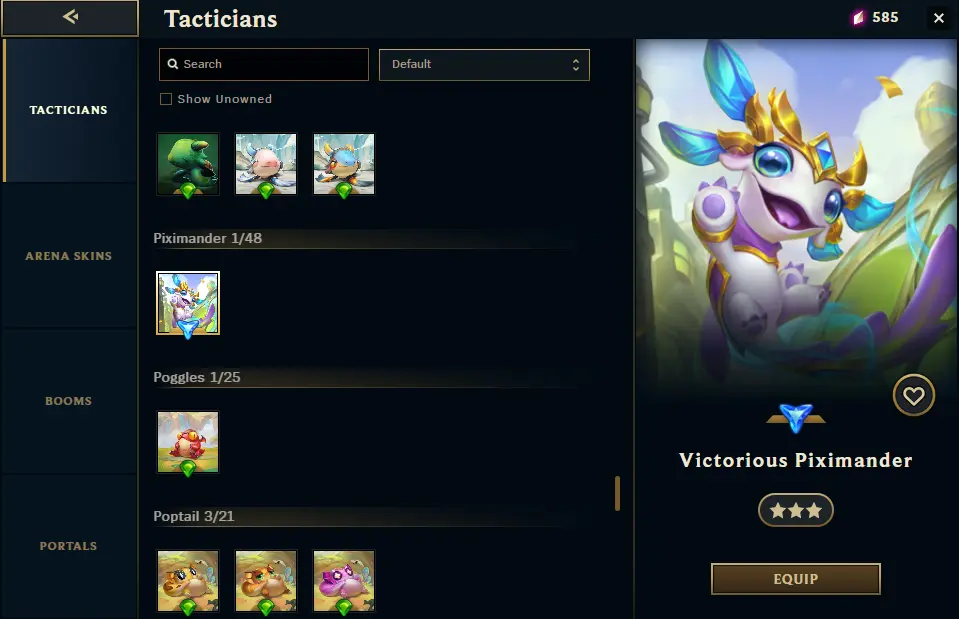
Task: Open the Default sort dropdown
Action: coord(484,65)
